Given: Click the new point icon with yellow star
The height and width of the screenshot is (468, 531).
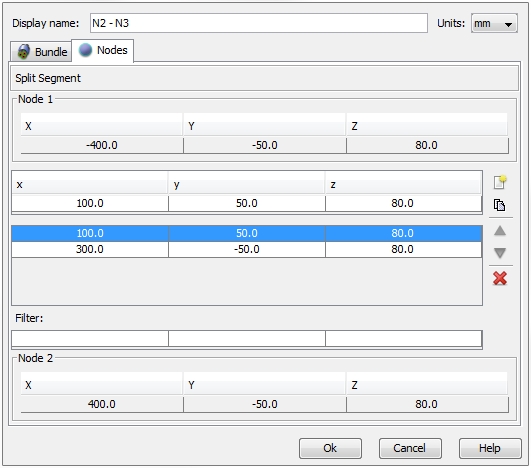Looking at the screenshot, I should click(x=500, y=182).
